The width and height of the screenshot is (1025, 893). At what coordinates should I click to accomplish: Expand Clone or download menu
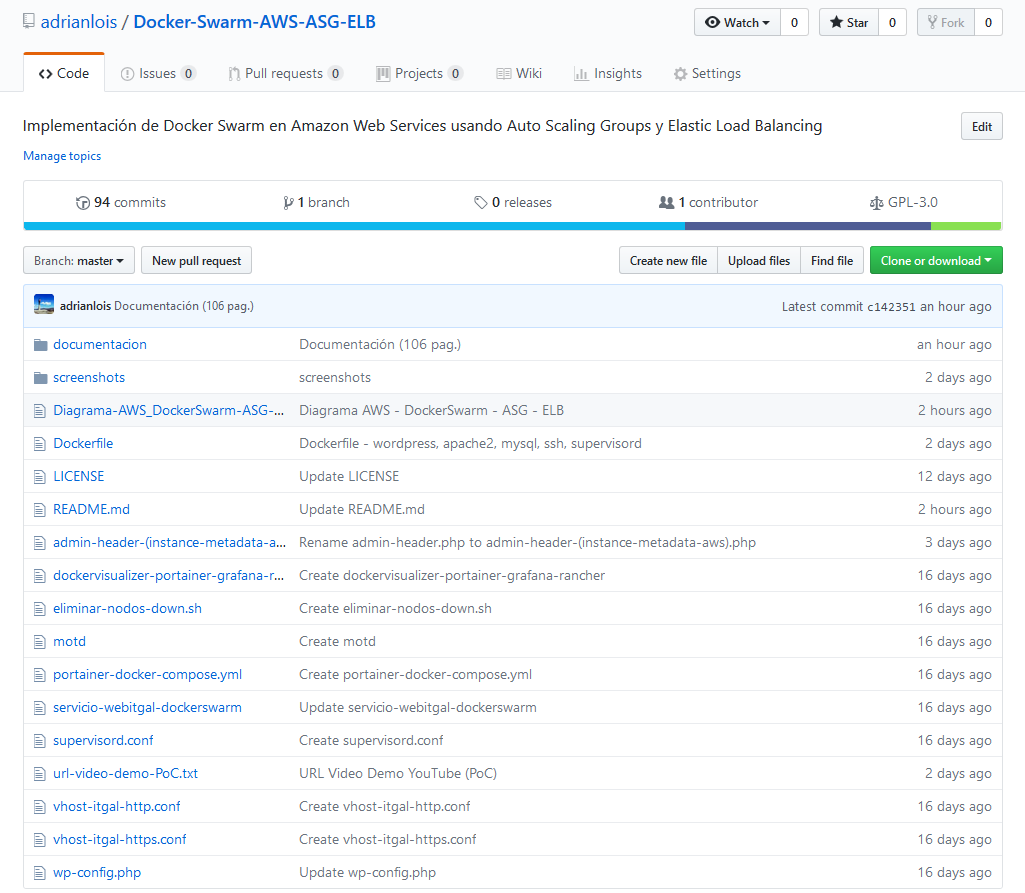click(935, 260)
